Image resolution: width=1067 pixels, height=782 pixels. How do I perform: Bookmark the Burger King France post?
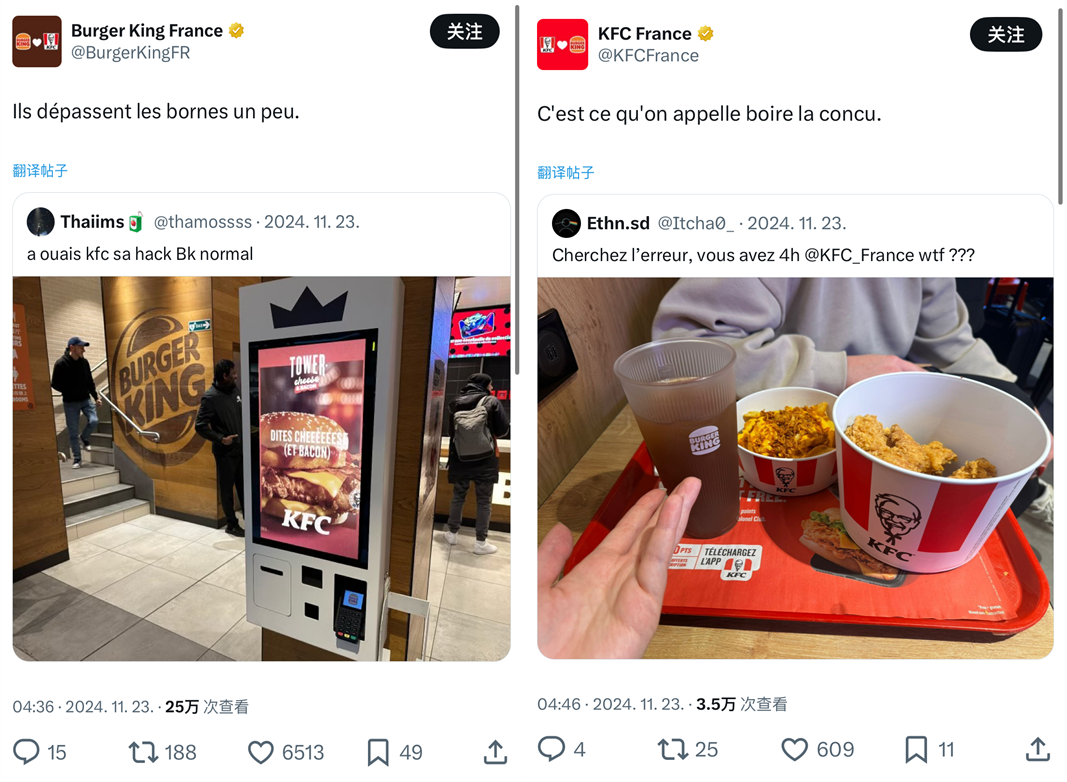[x=378, y=752]
